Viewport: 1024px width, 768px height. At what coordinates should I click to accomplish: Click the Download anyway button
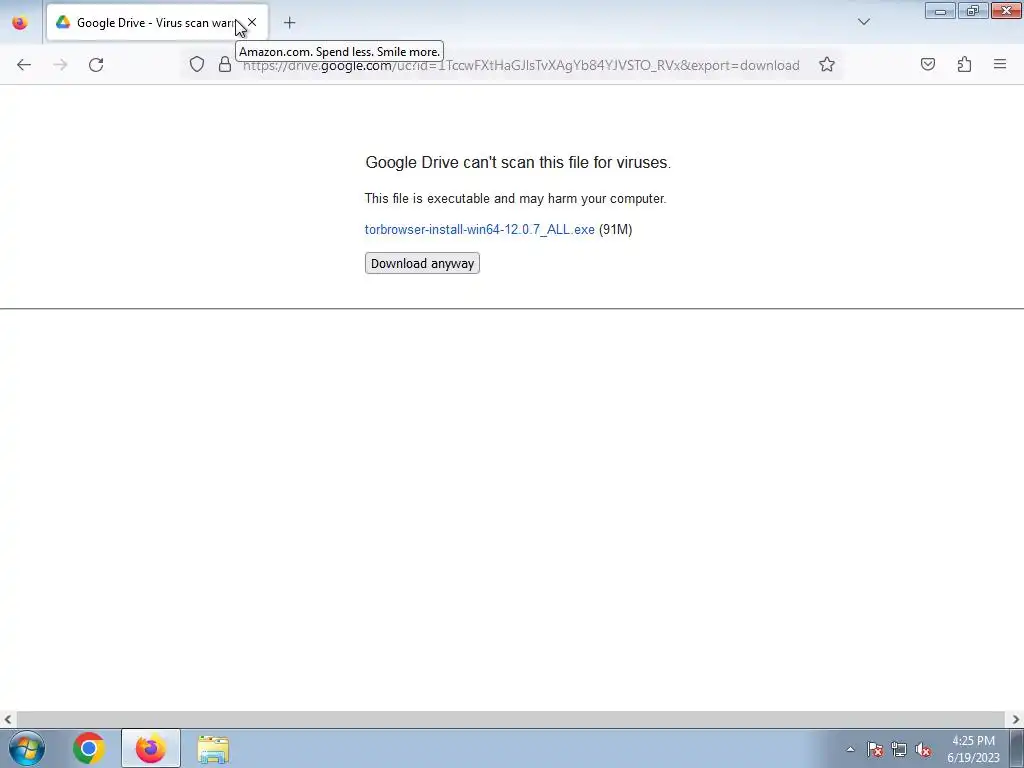[x=422, y=263]
